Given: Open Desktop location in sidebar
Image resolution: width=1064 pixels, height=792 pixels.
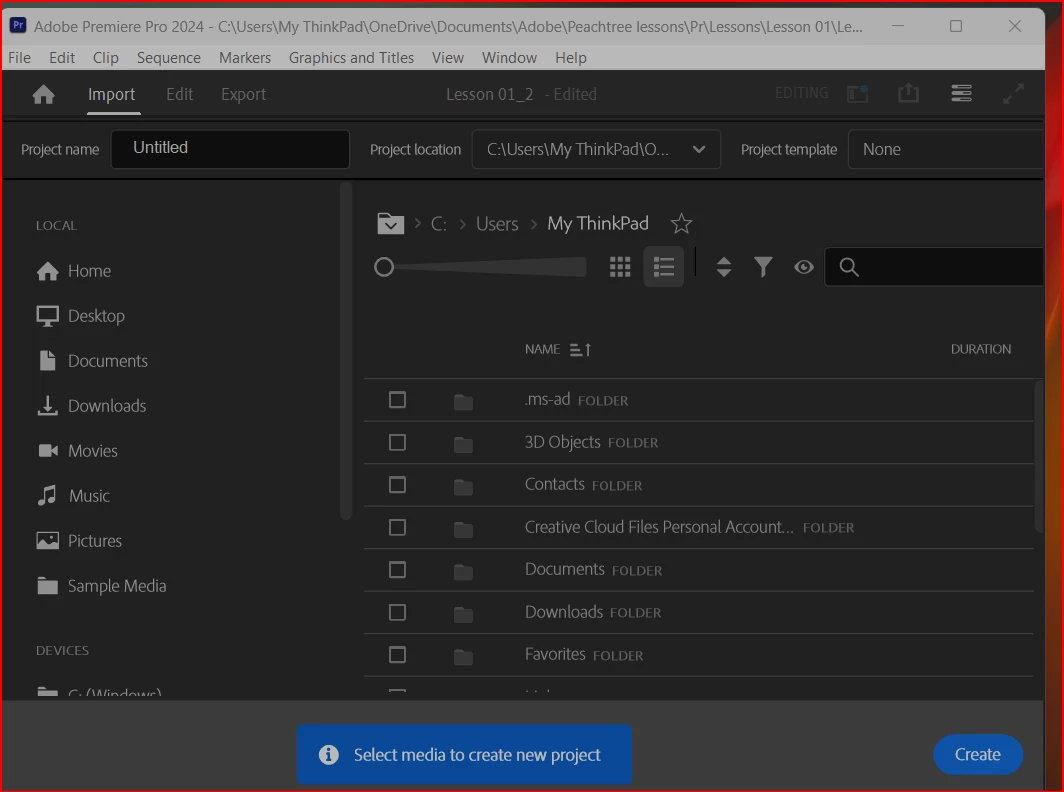Looking at the screenshot, I should pyautogui.click(x=81, y=316).
